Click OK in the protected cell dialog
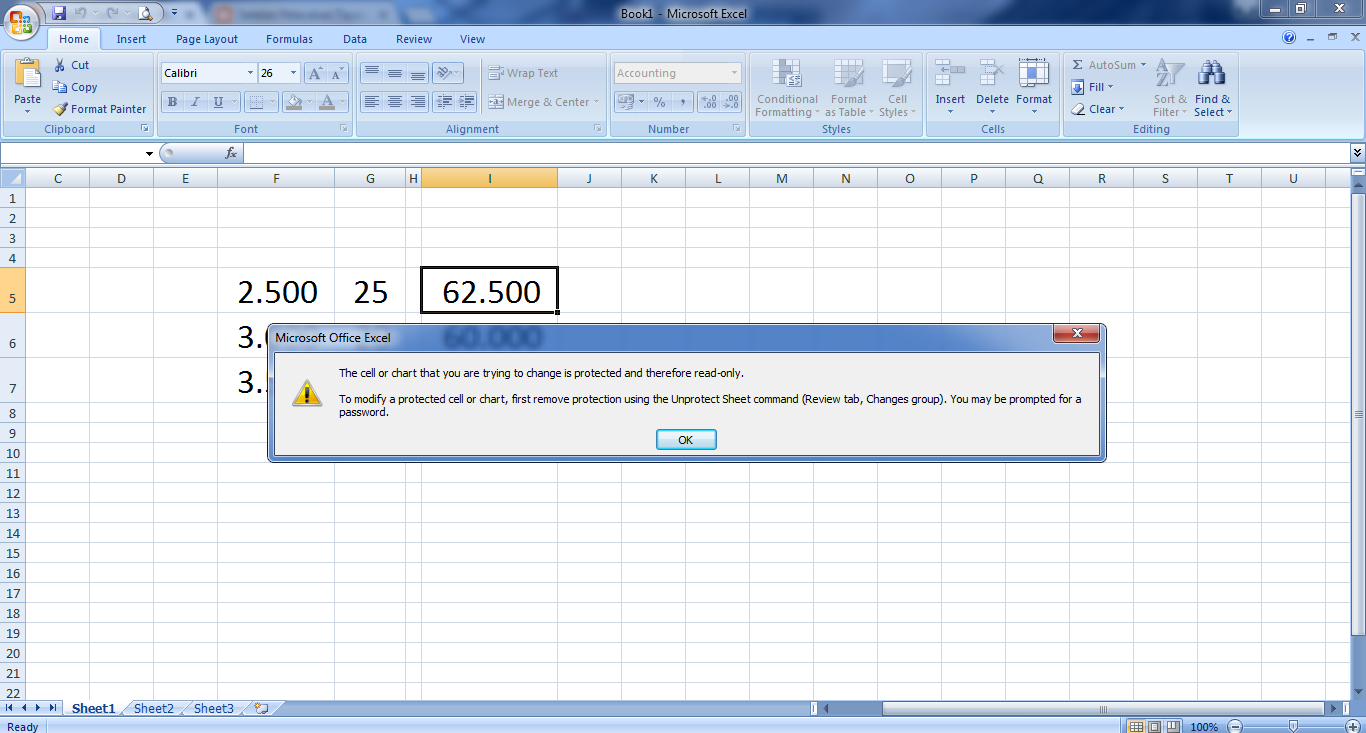 pyautogui.click(x=686, y=440)
